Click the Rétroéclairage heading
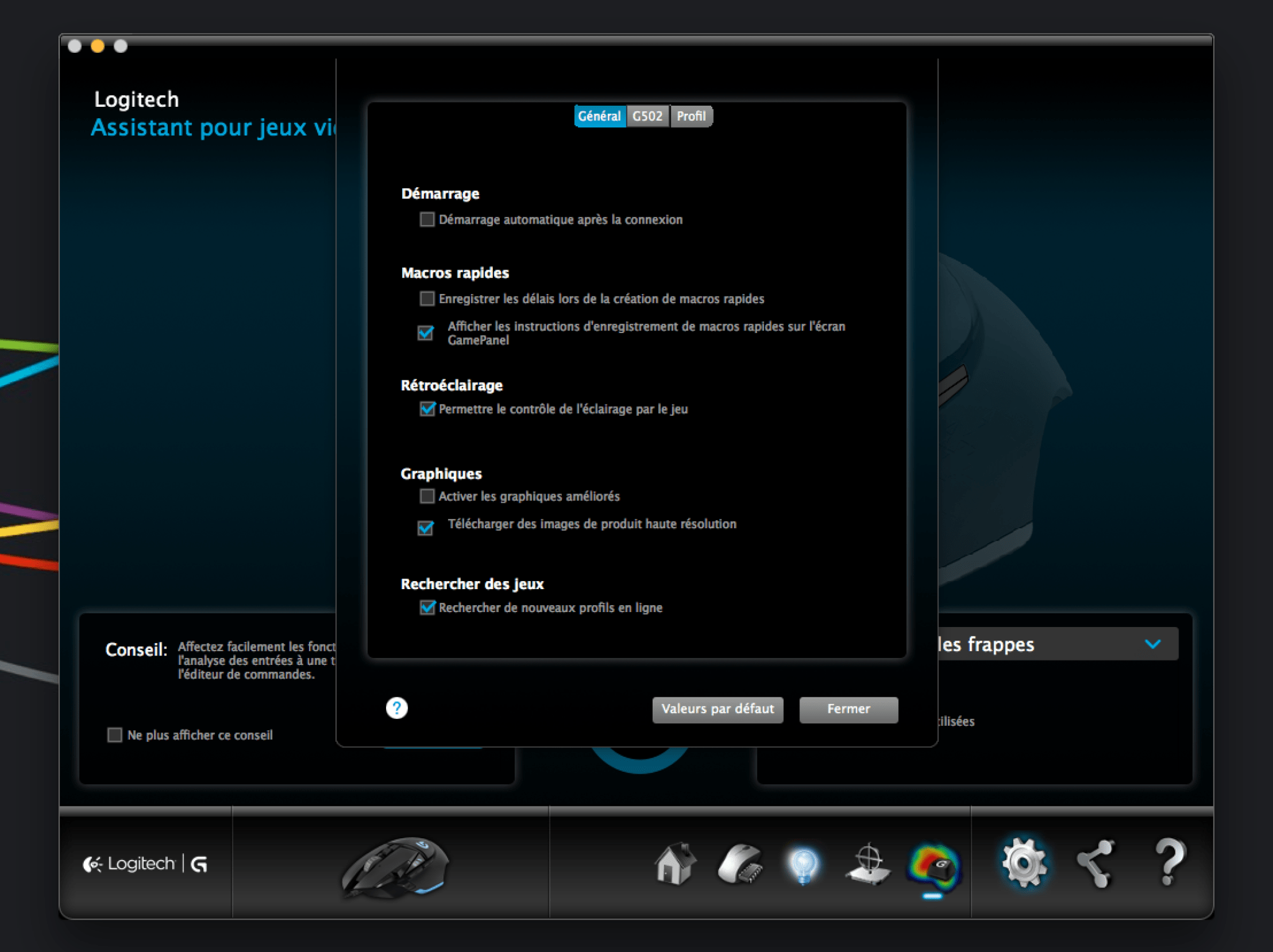This screenshot has height=952, width=1273. coord(452,385)
